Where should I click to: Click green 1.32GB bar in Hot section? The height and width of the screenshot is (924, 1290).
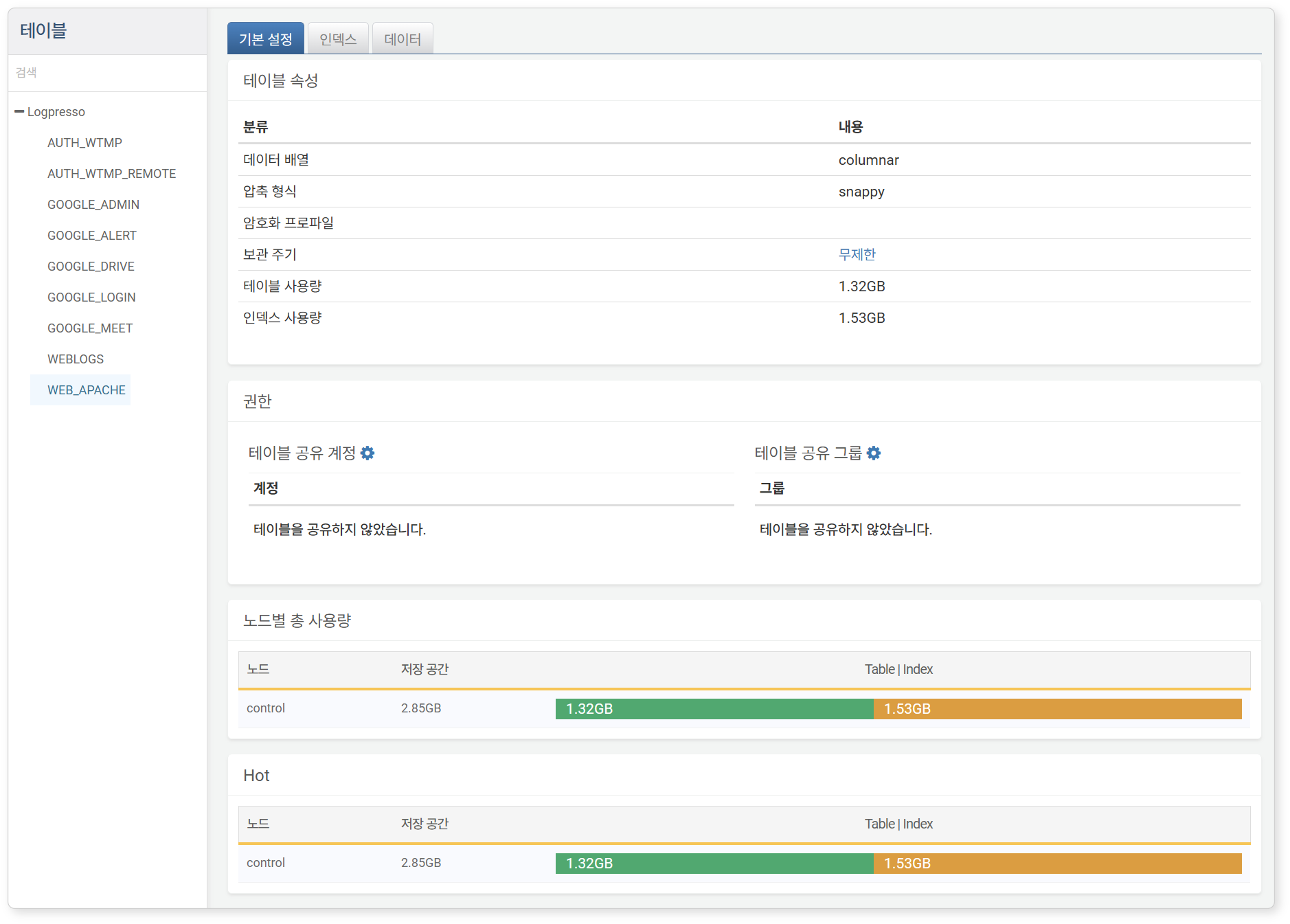[x=714, y=864]
